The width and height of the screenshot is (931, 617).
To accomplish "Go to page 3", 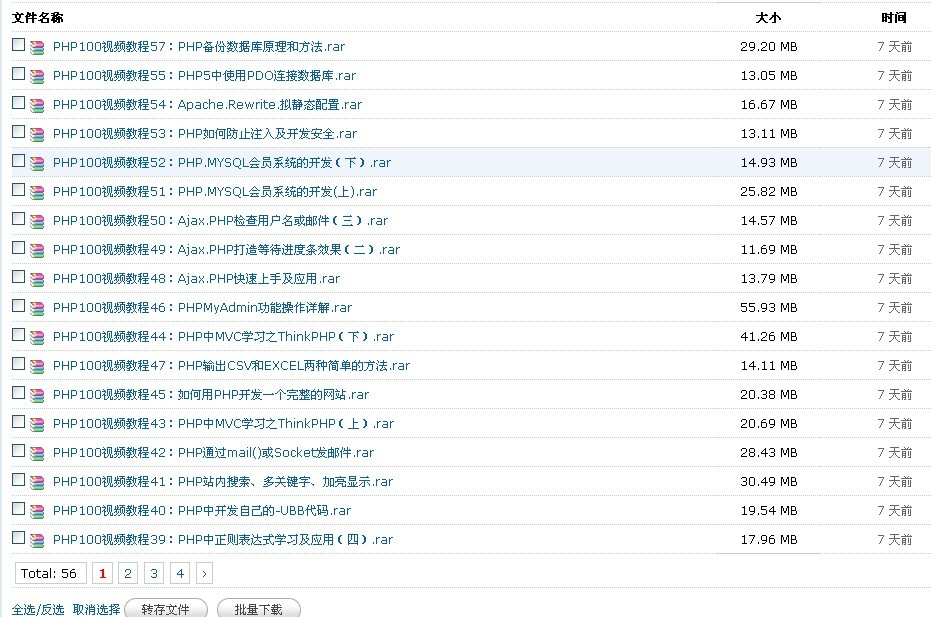I will tap(154, 573).
